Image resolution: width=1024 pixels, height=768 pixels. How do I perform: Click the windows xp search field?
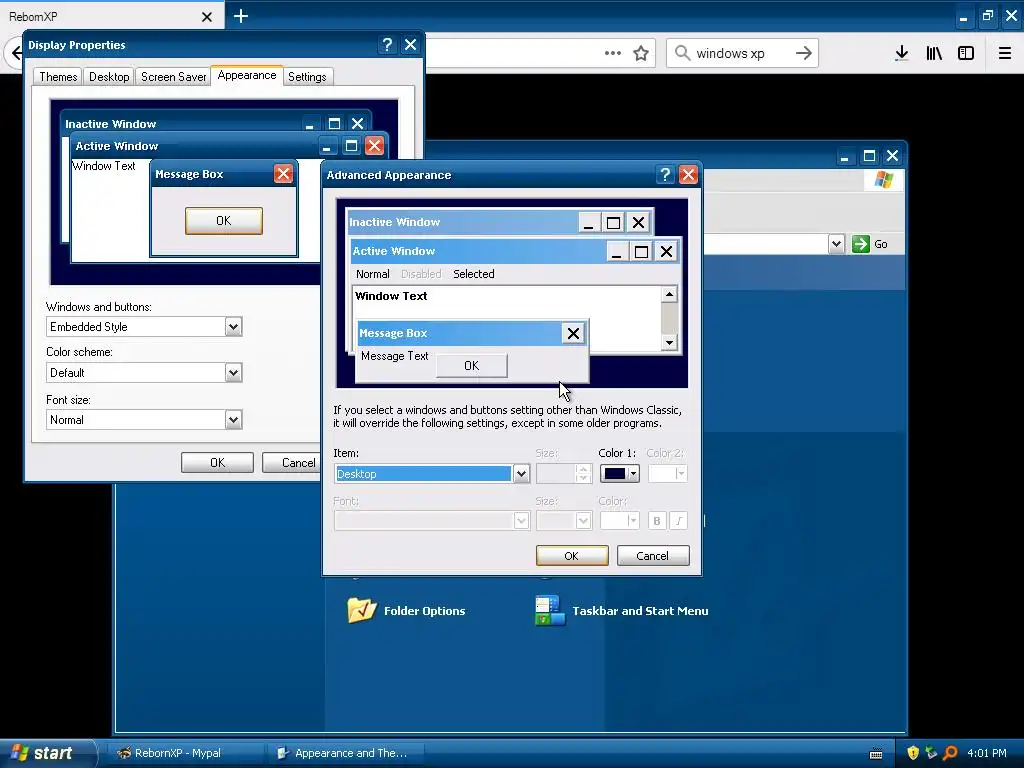click(x=743, y=53)
